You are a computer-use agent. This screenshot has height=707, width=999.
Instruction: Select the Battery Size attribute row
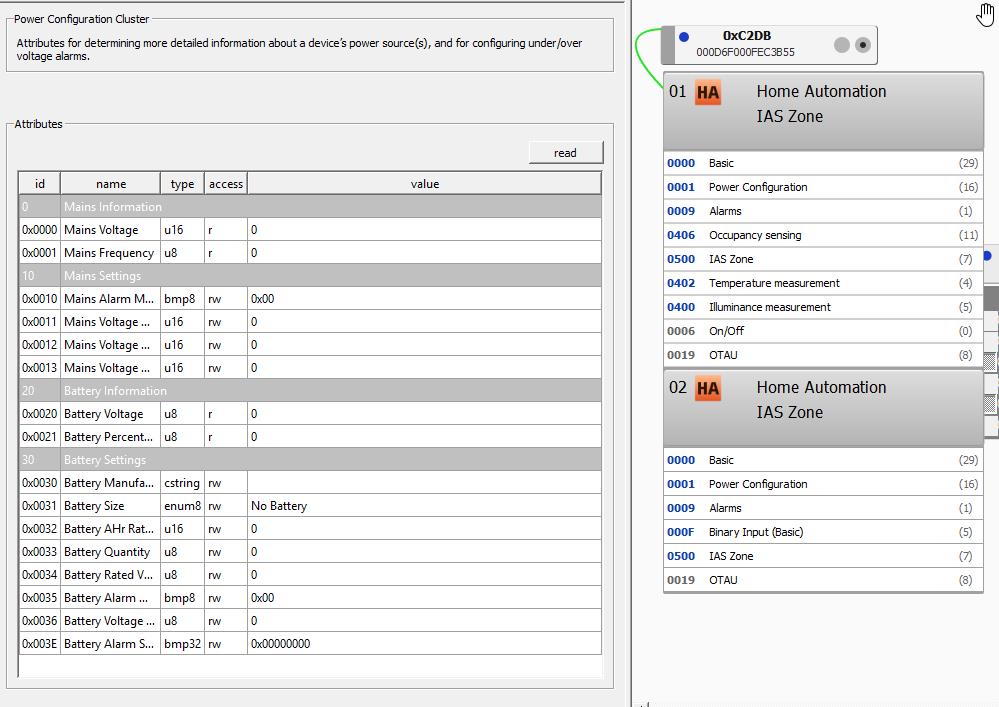[310, 506]
